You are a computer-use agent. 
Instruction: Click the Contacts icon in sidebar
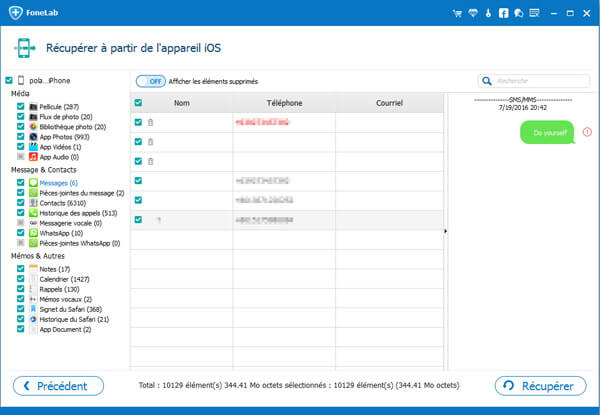[x=33, y=203]
